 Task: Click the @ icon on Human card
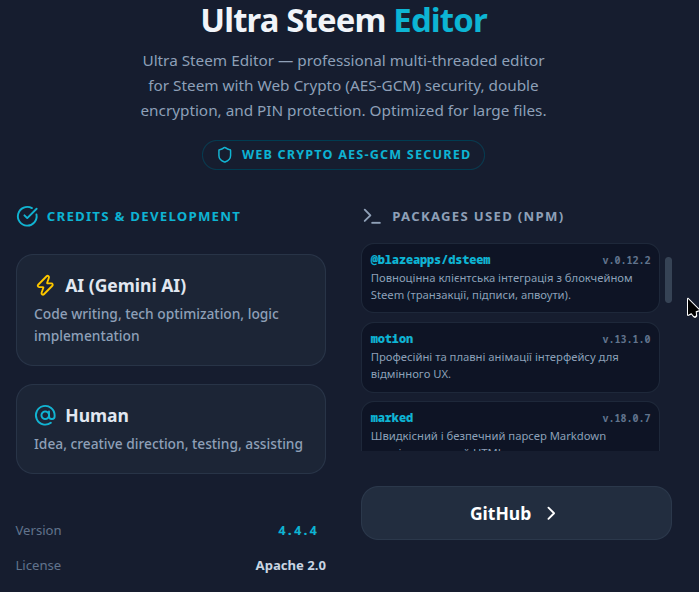click(x=45, y=415)
